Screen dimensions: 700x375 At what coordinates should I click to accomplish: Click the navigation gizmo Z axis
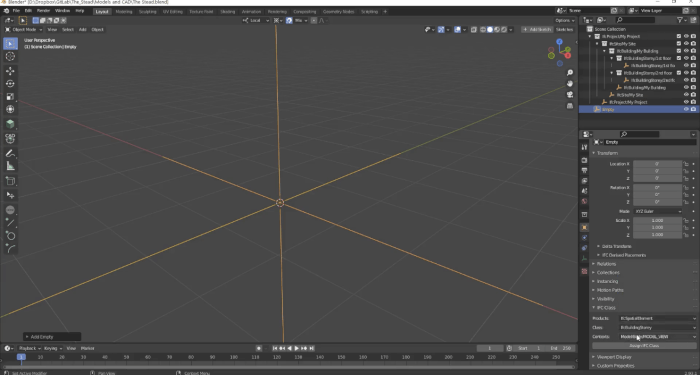(x=559, y=42)
